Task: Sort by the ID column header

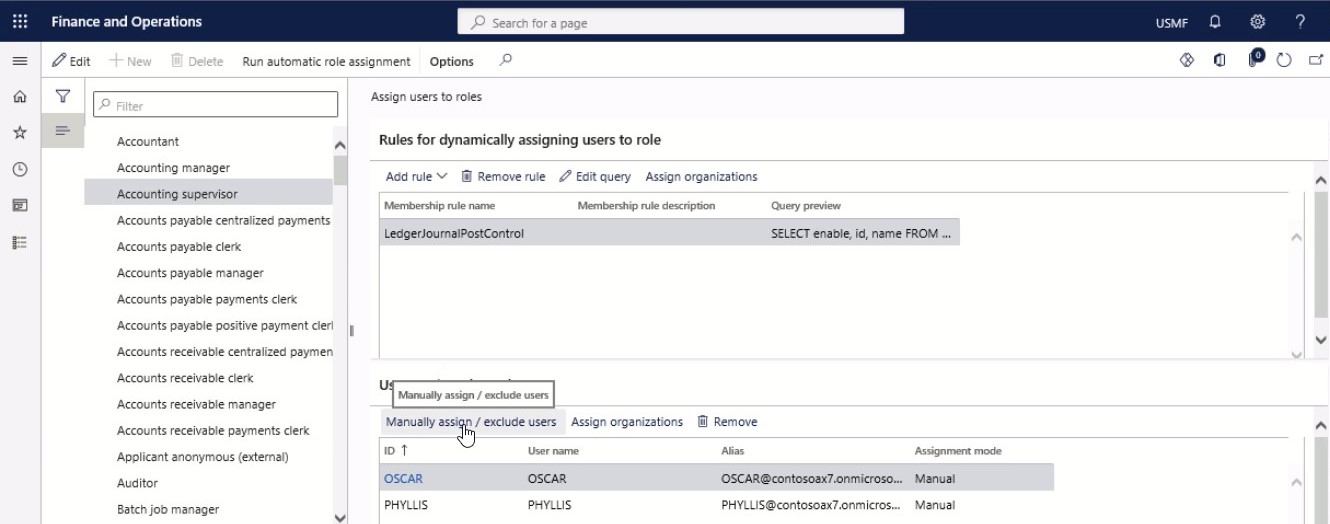Action: pos(396,450)
